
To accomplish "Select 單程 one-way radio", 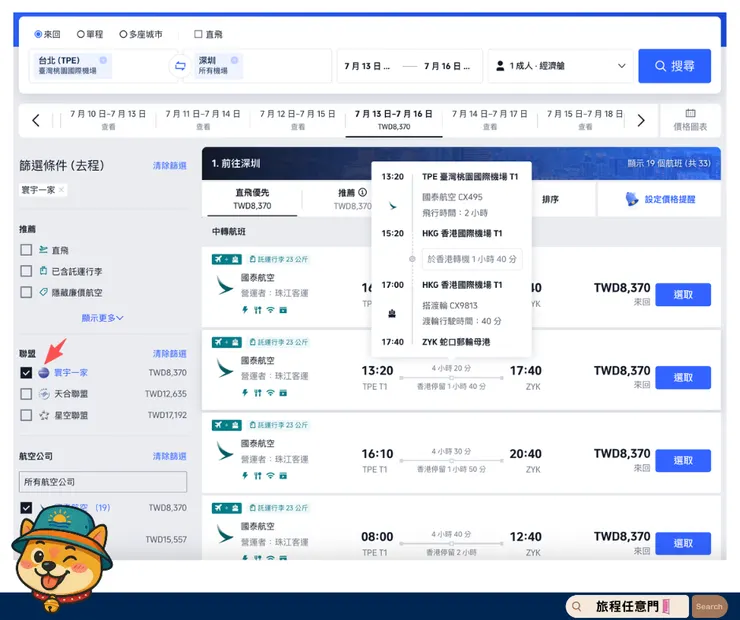I will point(81,34).
